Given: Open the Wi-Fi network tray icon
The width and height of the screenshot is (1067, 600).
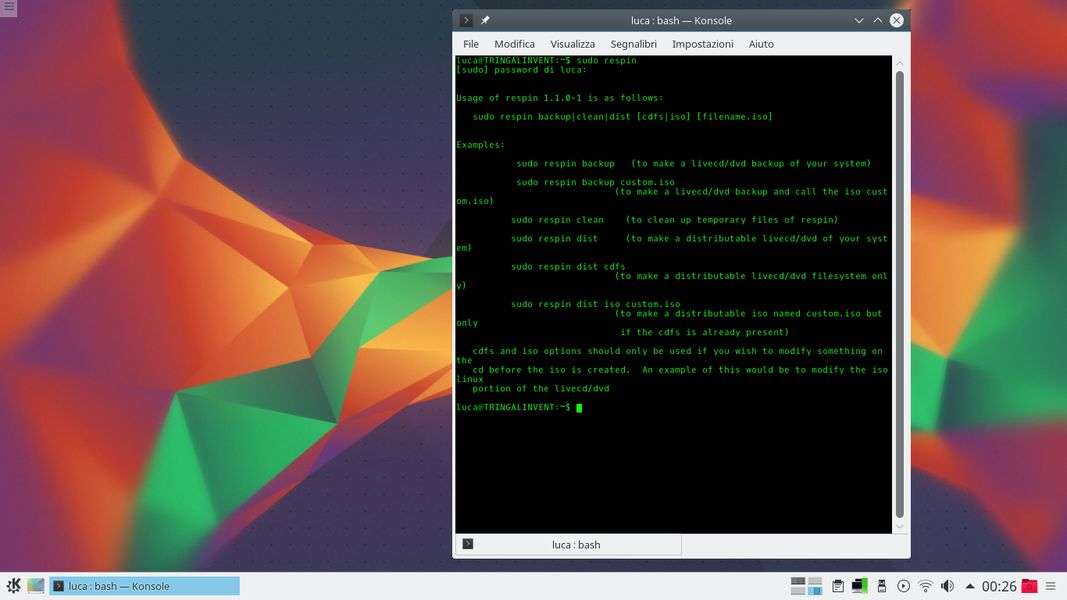Looking at the screenshot, I should pos(925,586).
